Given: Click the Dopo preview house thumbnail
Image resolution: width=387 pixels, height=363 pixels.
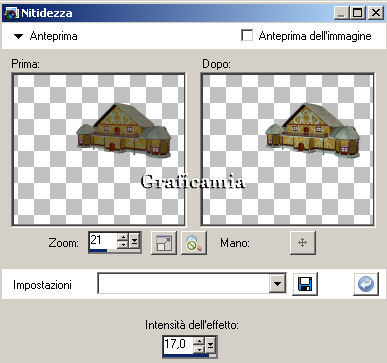Looking at the screenshot, I should 313,131.
